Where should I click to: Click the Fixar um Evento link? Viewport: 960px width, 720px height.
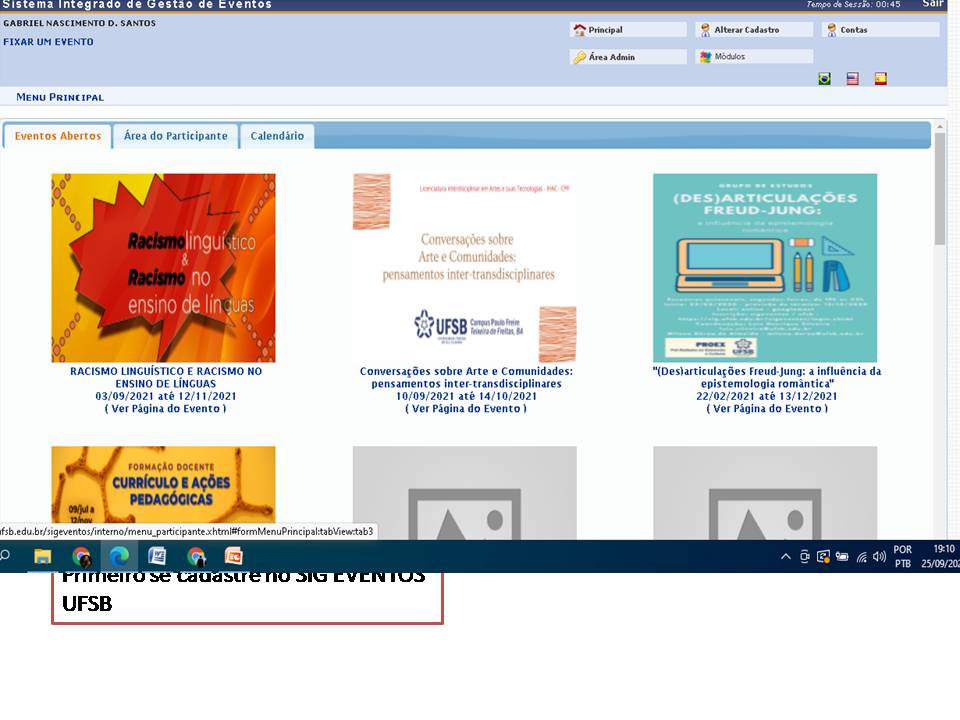(x=48, y=42)
